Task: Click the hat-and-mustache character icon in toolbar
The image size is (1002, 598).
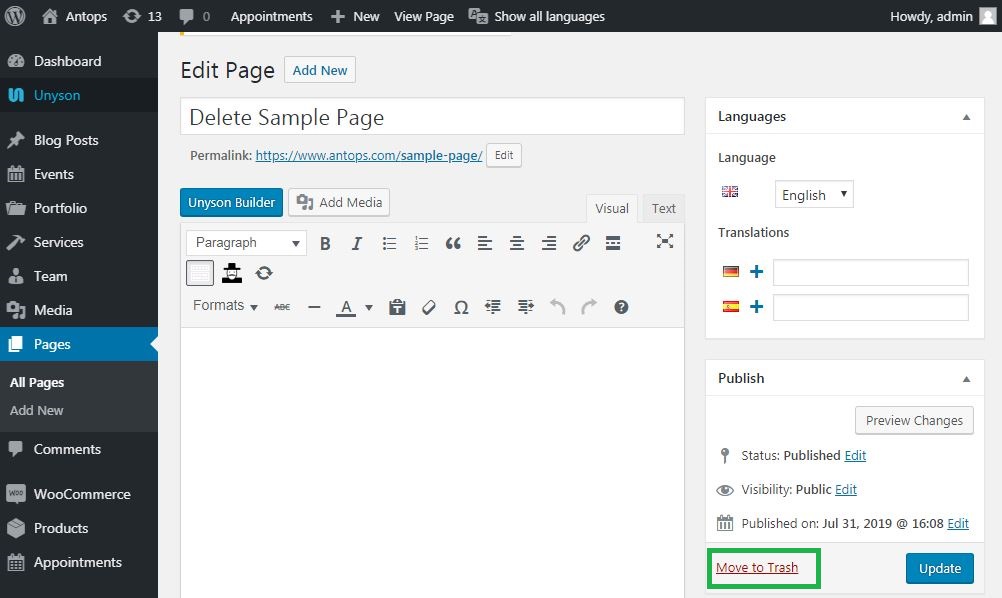Action: tap(232, 273)
